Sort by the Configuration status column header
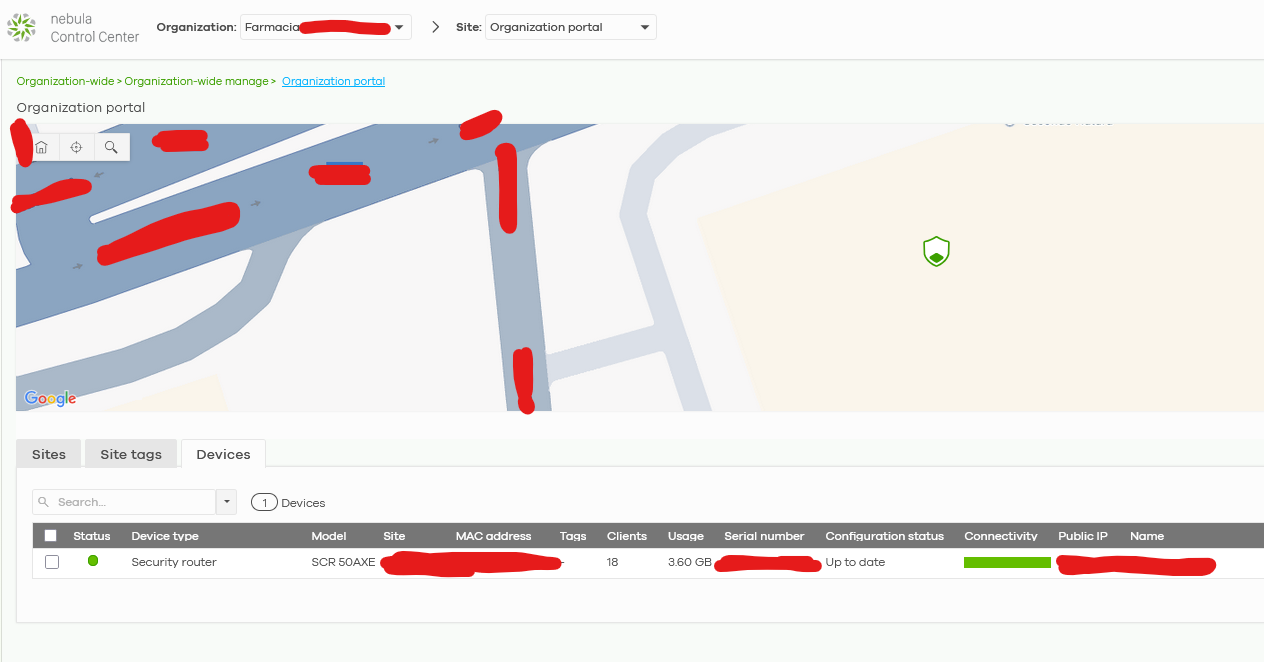The image size is (1264, 662). pyautogui.click(x=885, y=536)
